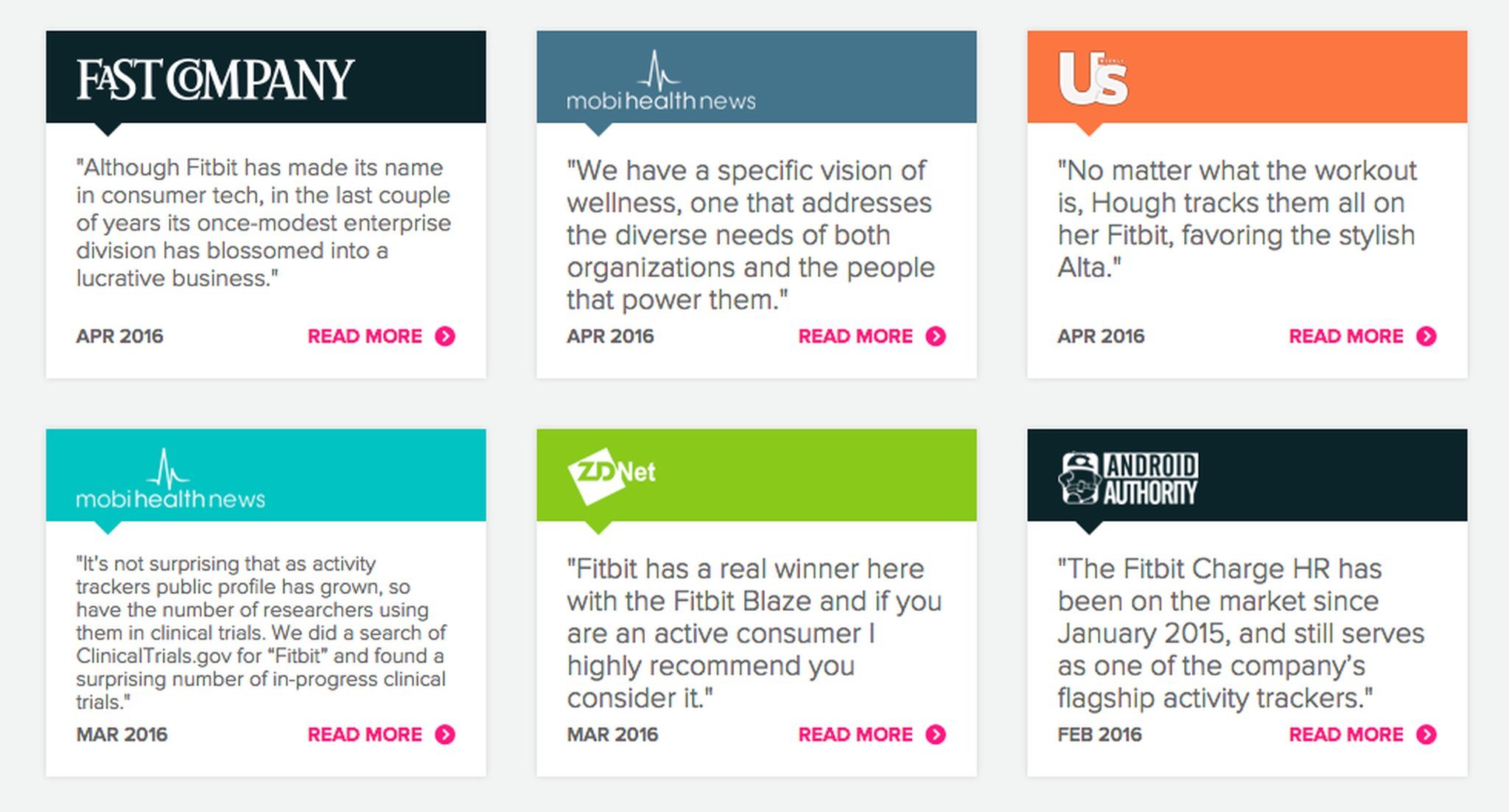Click the FEB 2016 date label
Viewport: 1509px width, 812px height.
[x=1099, y=735]
